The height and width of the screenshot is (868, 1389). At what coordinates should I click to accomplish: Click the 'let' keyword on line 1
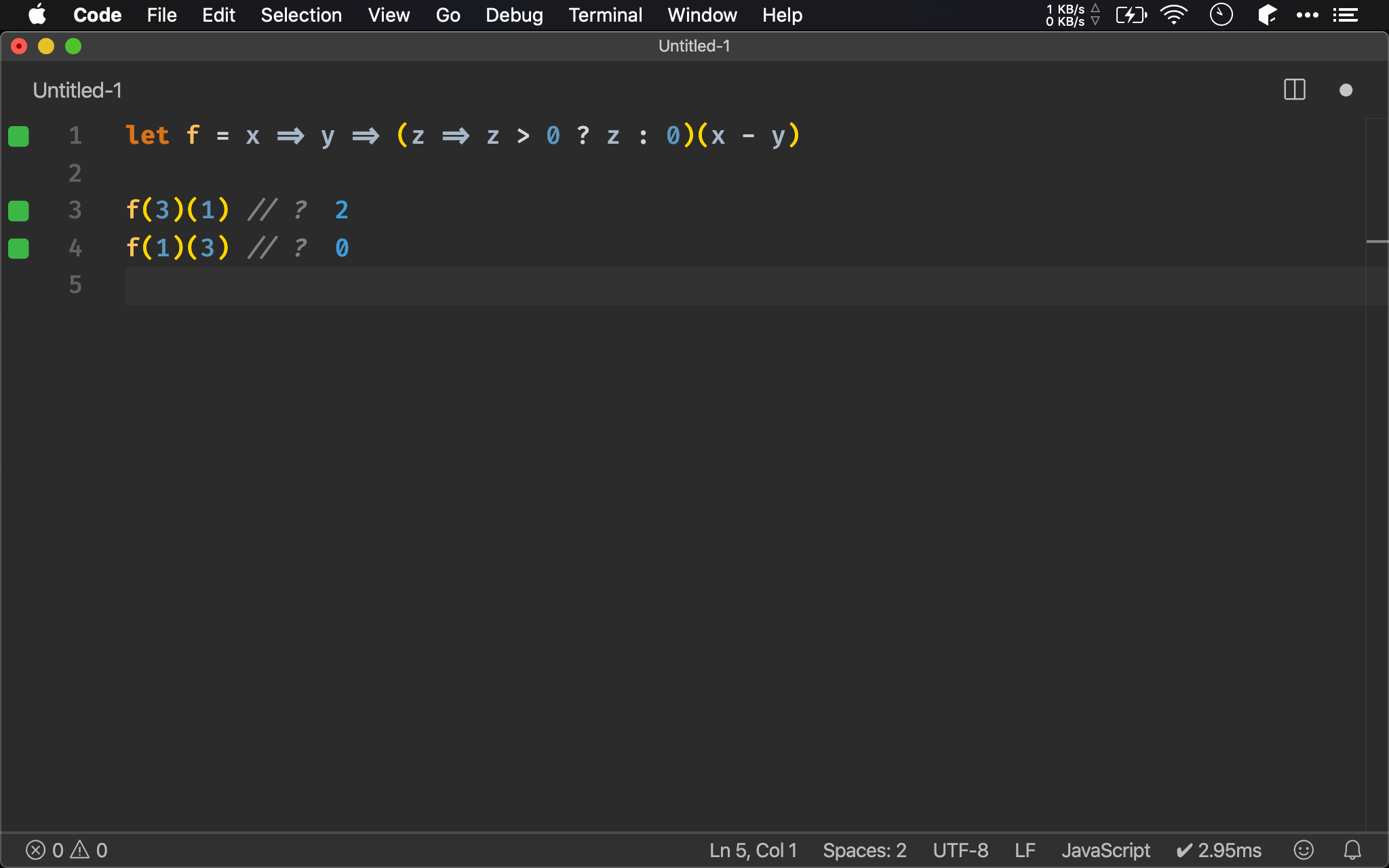tap(147, 135)
